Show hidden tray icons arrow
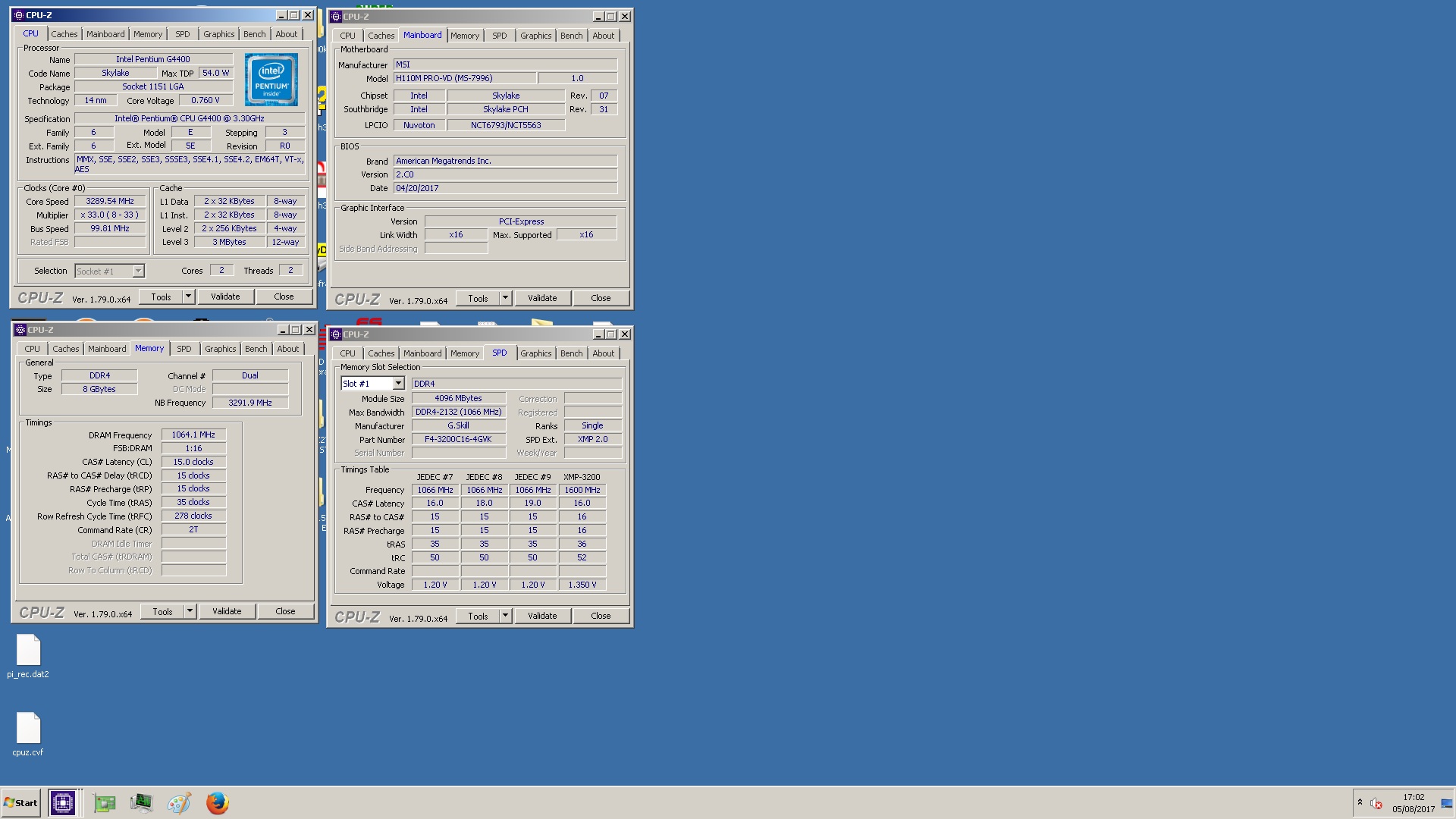 tap(1360, 802)
